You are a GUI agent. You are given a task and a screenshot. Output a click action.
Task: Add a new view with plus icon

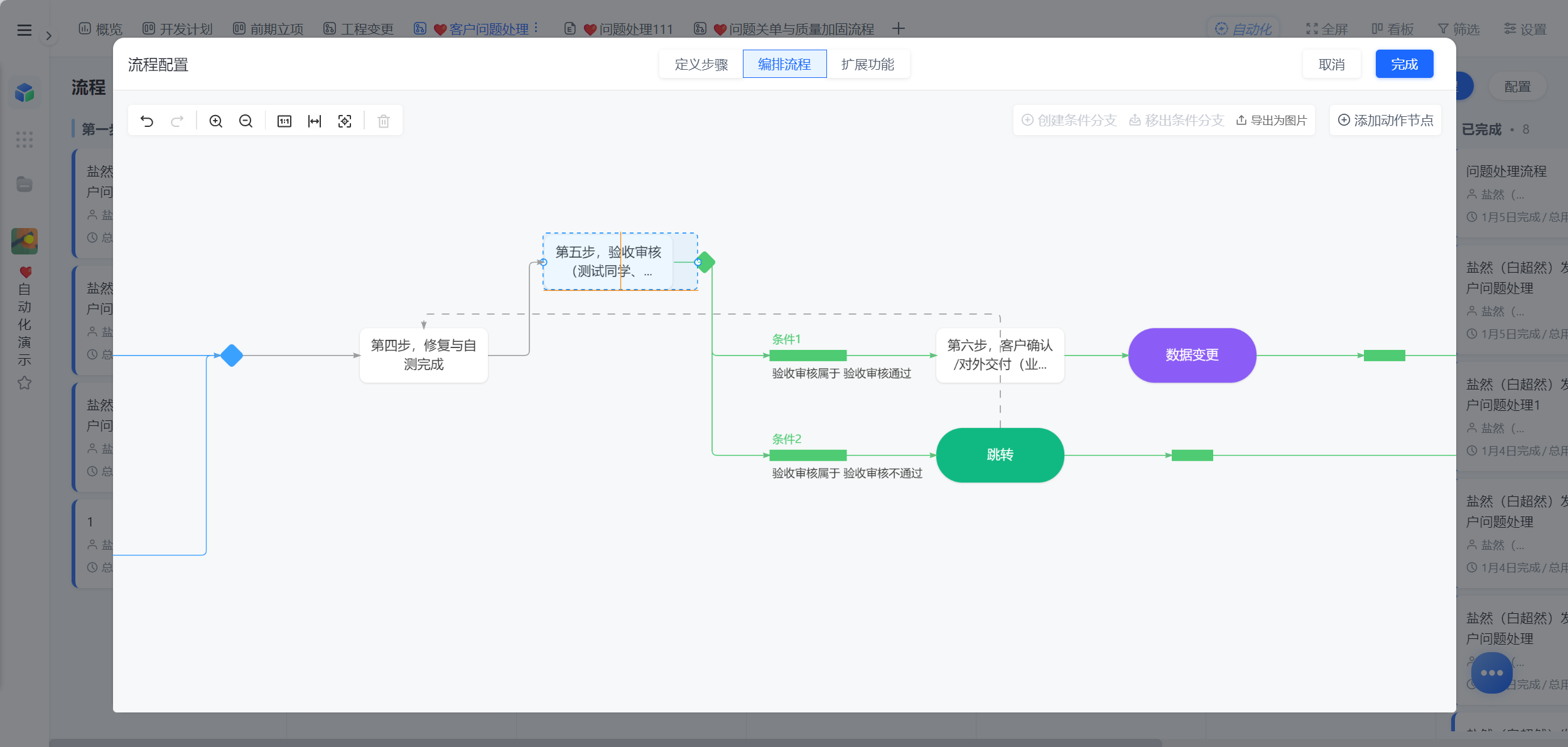point(899,29)
